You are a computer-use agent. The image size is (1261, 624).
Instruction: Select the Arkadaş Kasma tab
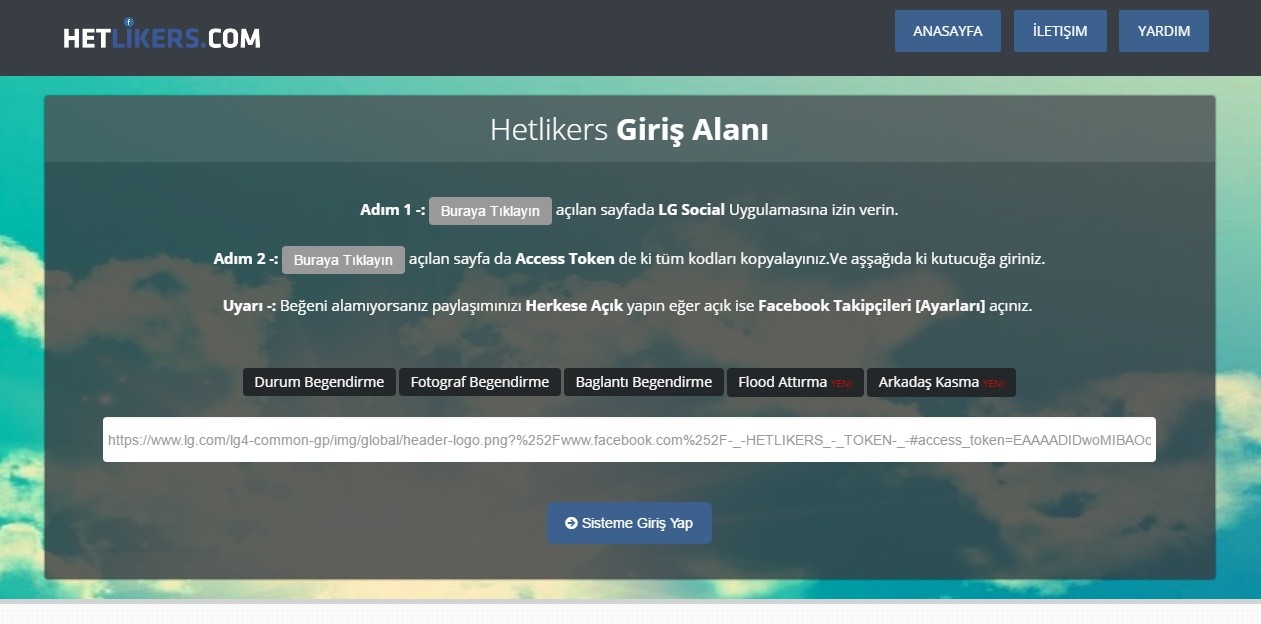[941, 382]
